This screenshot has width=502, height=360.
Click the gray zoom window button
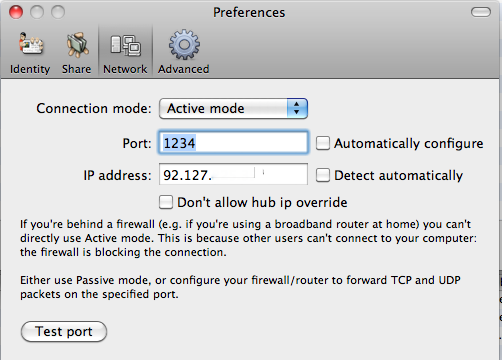pyautogui.click(x=58, y=12)
